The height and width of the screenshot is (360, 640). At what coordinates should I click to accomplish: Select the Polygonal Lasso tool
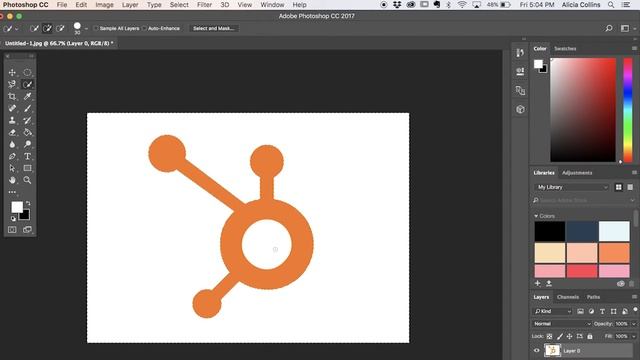click(x=12, y=84)
